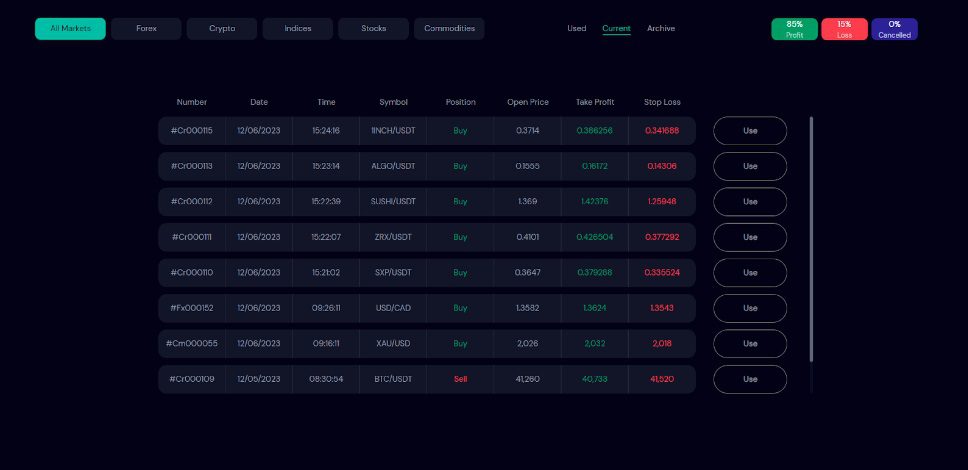Click the green 85% Profit badge
The image size is (968, 470).
pos(795,29)
